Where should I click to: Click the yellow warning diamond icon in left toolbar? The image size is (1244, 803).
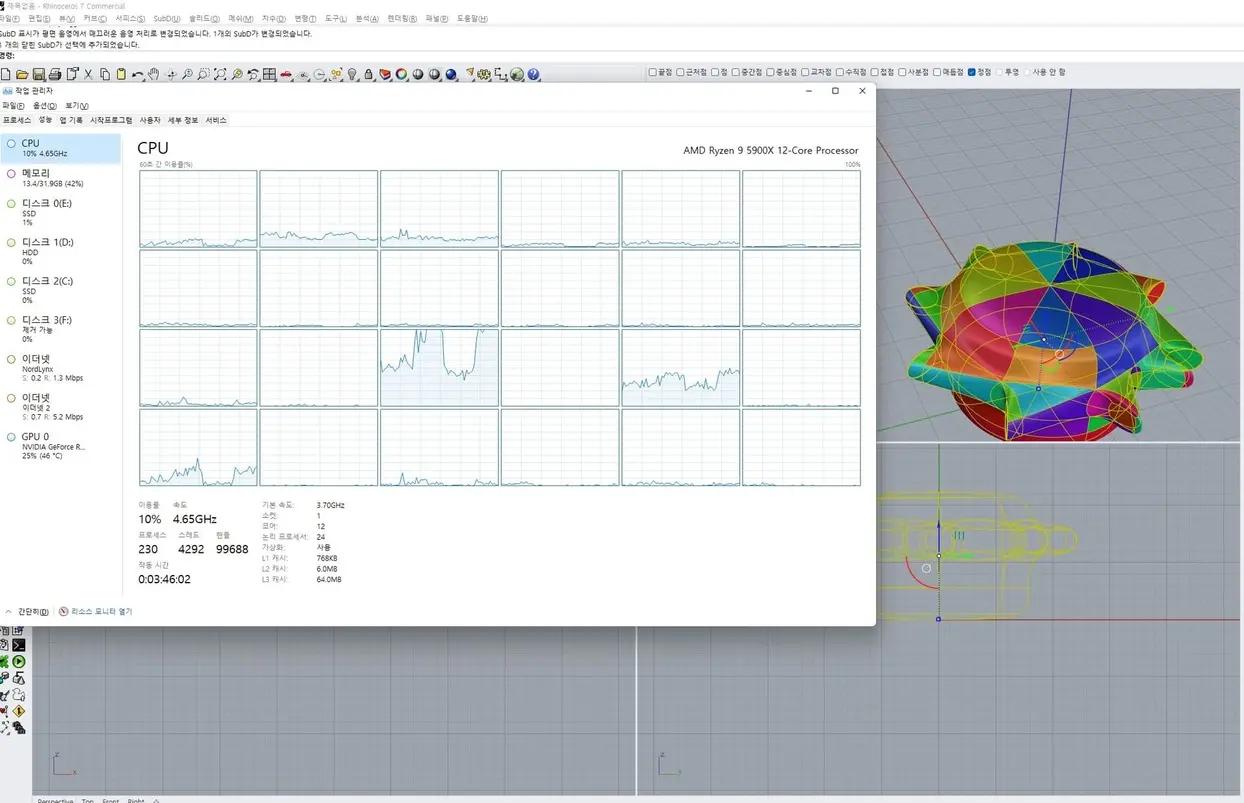point(17,712)
